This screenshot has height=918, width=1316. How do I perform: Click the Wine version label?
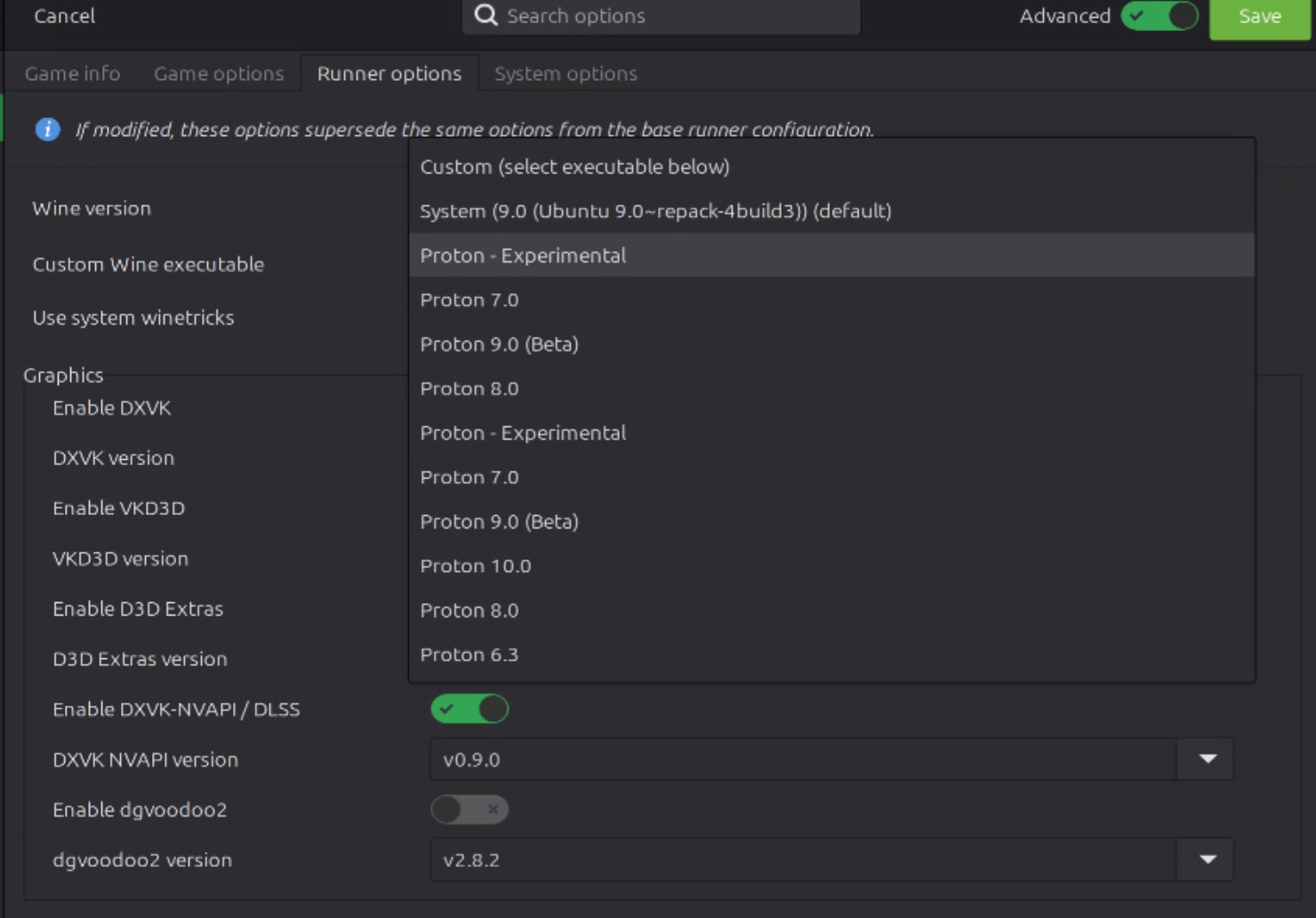click(x=92, y=208)
